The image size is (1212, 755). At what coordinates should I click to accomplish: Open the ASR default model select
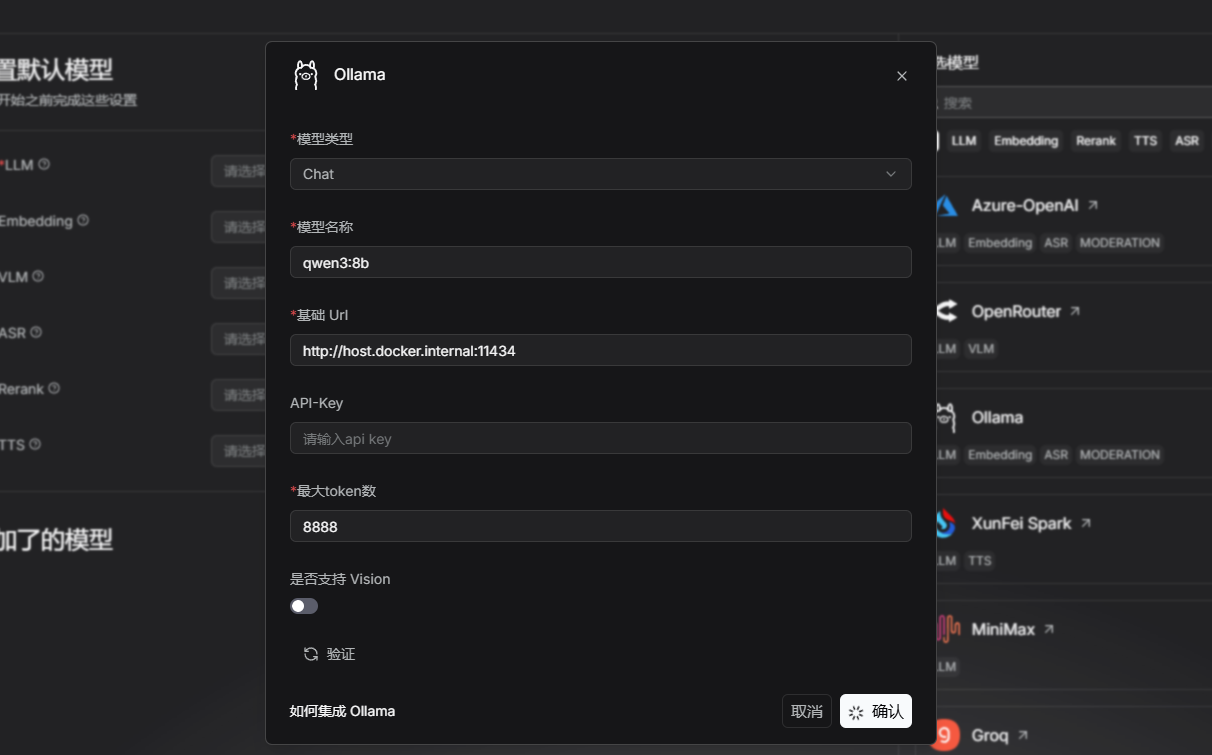point(238,339)
